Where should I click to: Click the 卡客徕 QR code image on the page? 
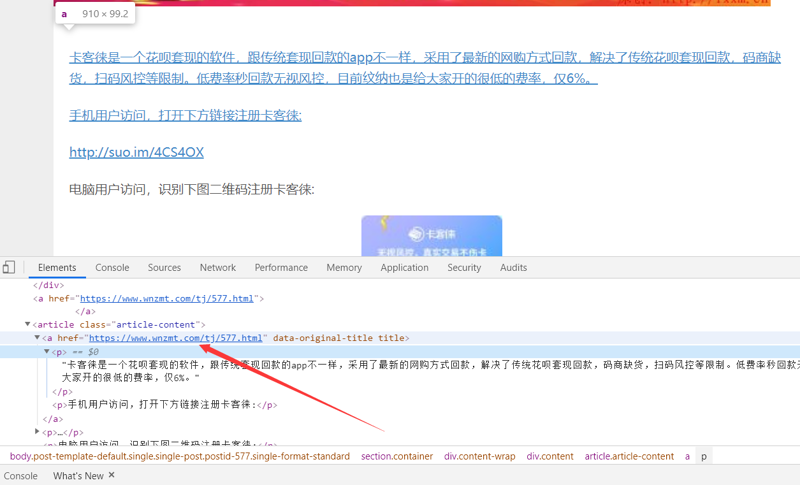coord(432,236)
